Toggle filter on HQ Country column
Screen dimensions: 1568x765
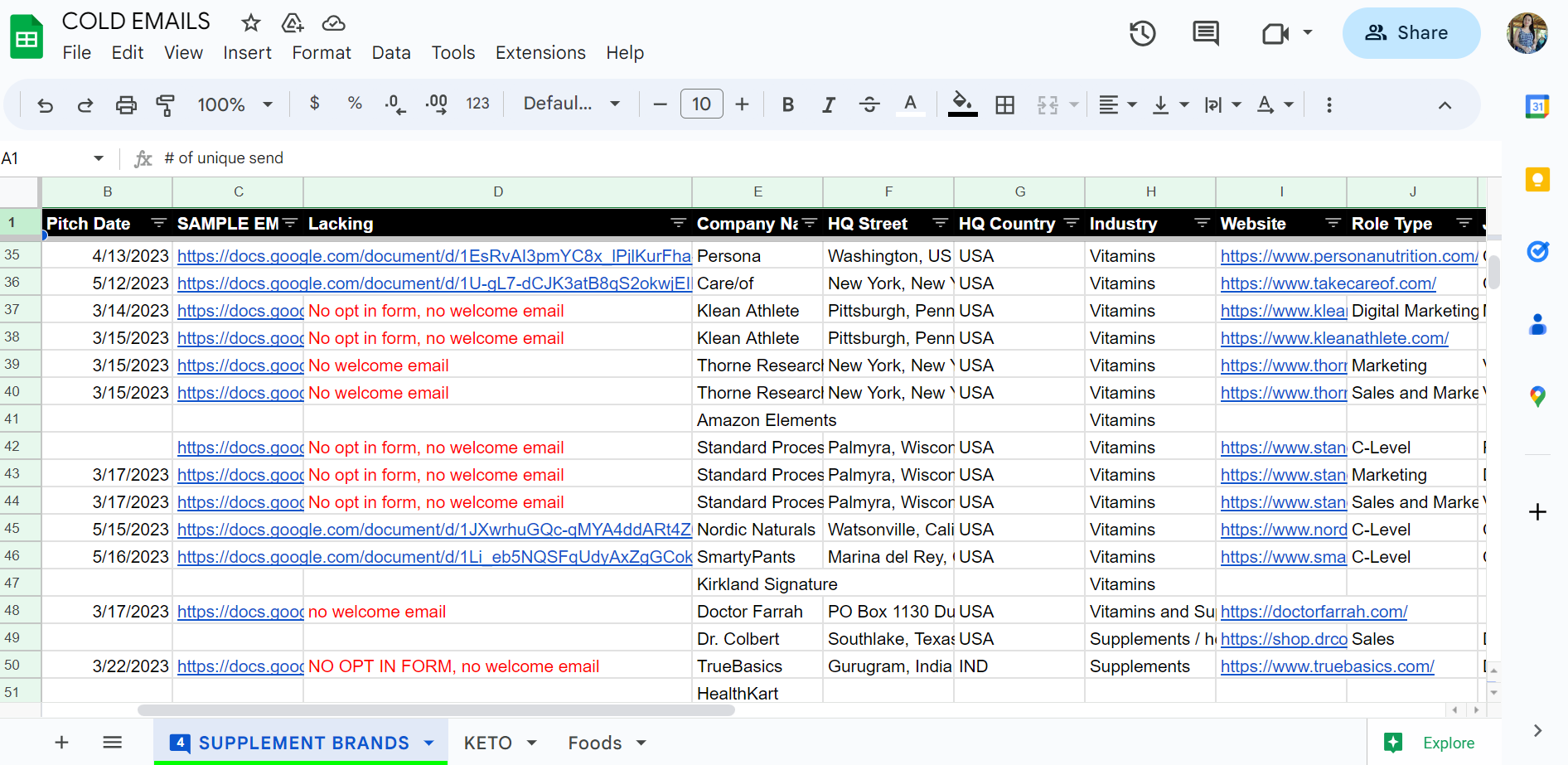click(1072, 223)
